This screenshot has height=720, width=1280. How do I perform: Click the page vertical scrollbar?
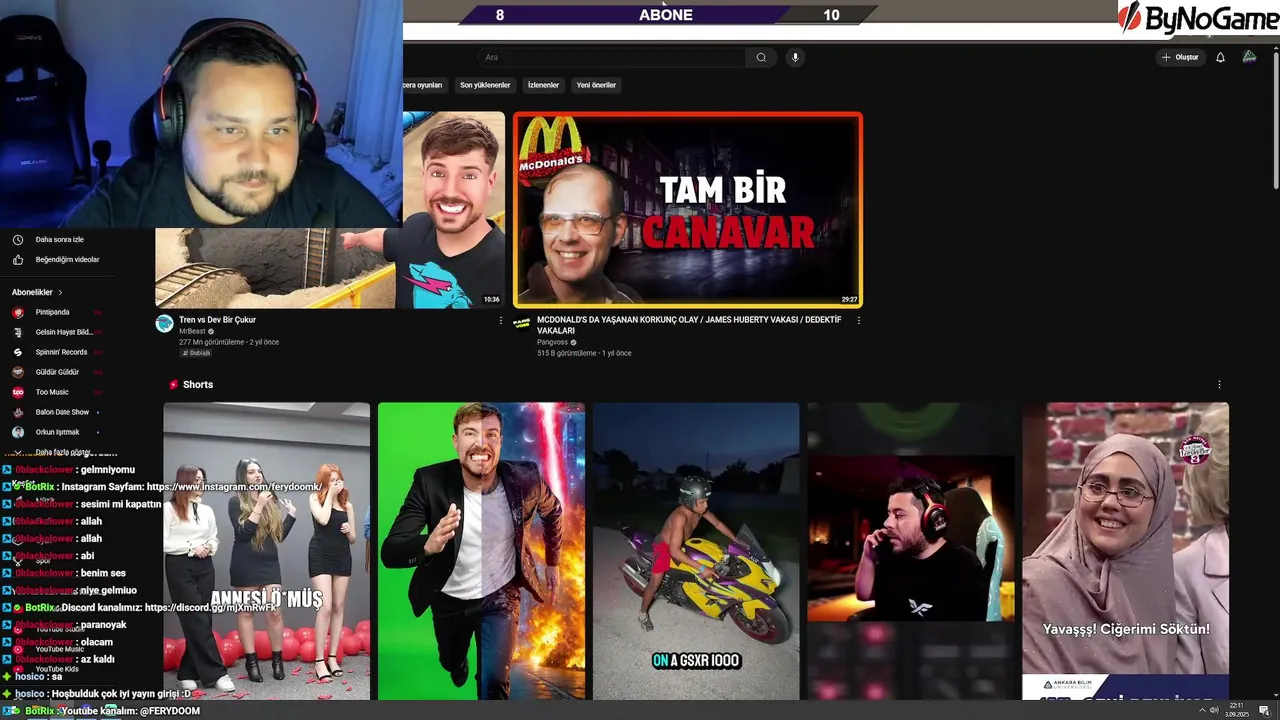(x=1275, y=120)
